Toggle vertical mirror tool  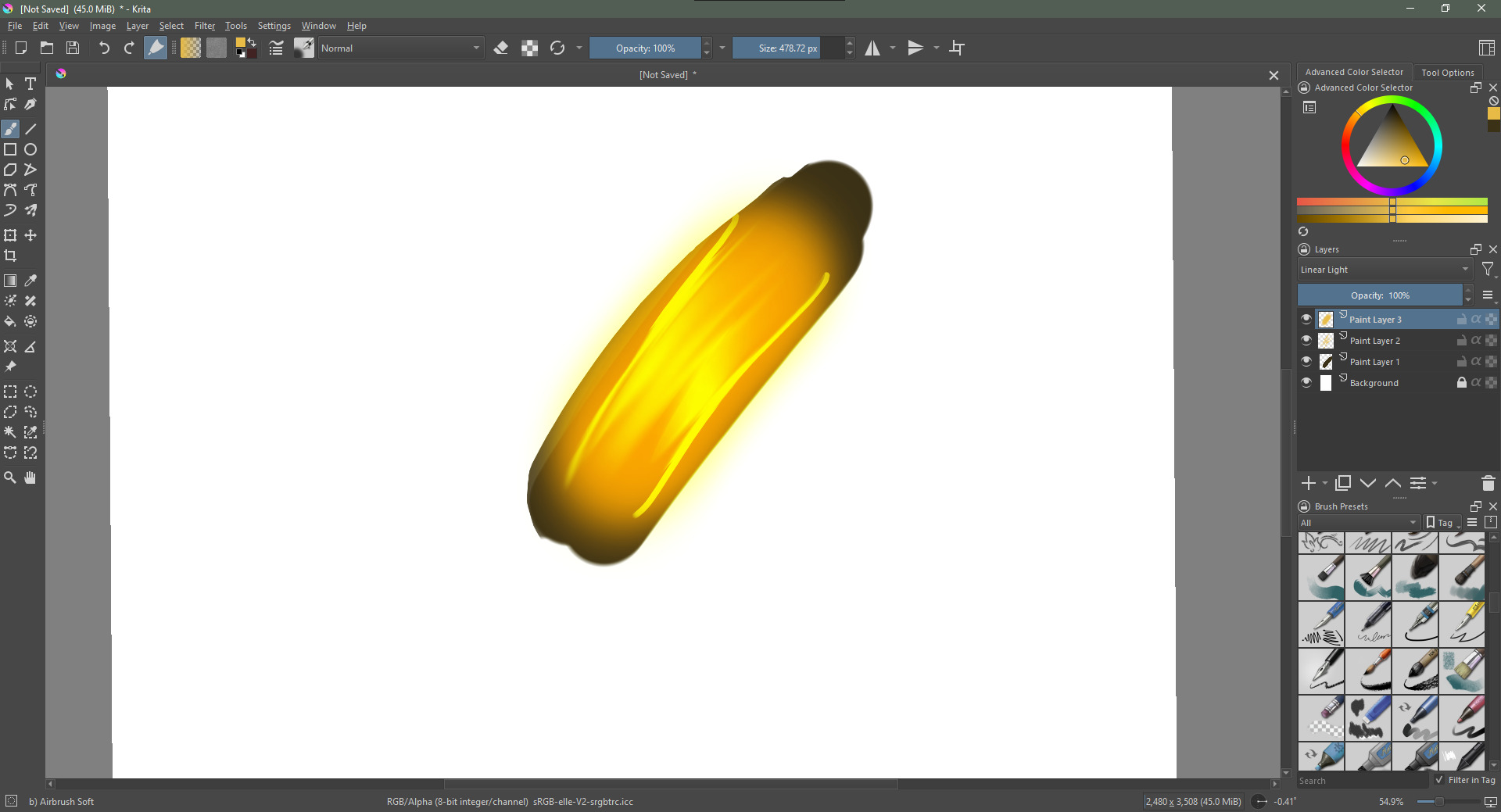click(915, 48)
